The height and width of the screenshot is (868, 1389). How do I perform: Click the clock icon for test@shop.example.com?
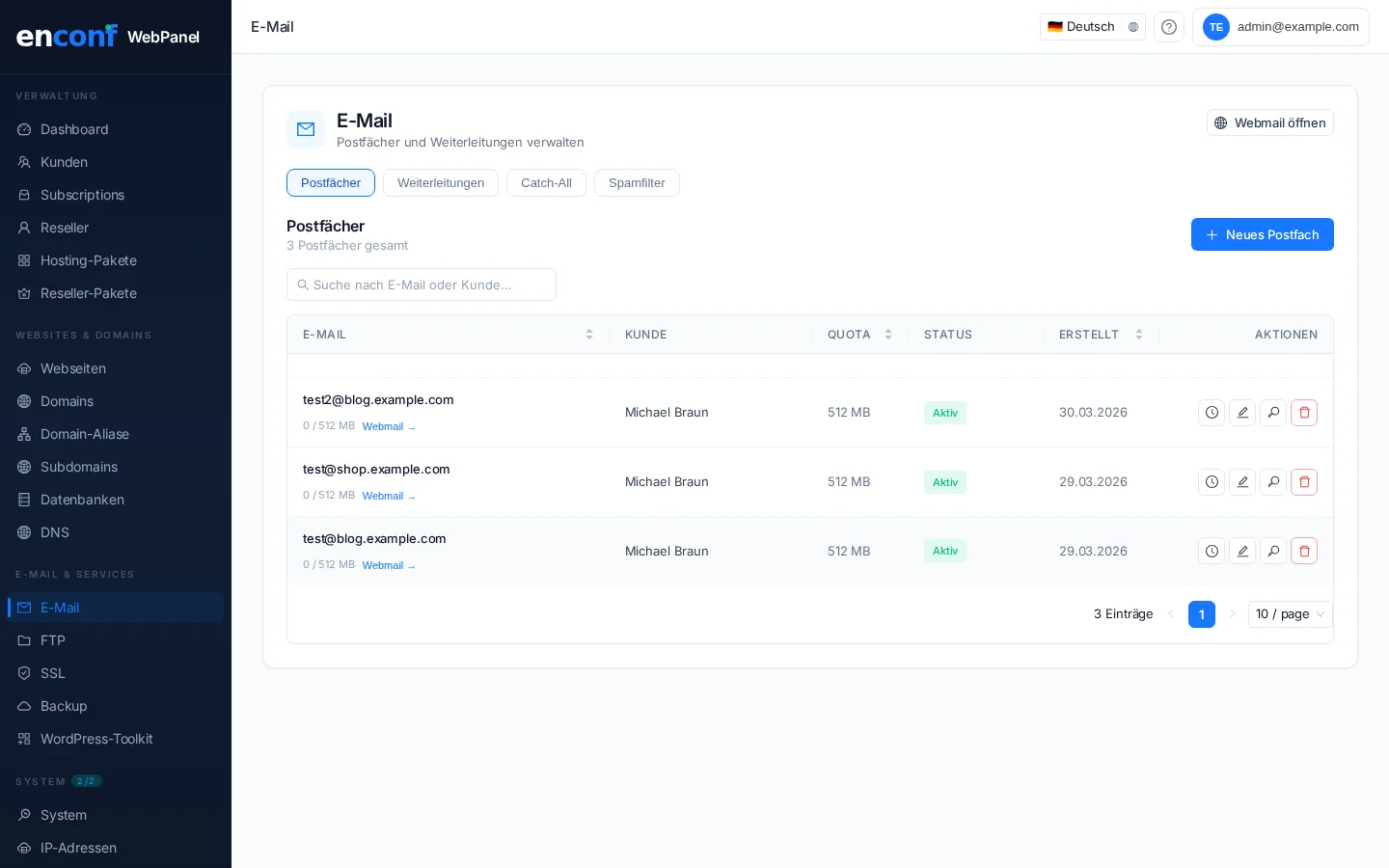click(x=1212, y=482)
